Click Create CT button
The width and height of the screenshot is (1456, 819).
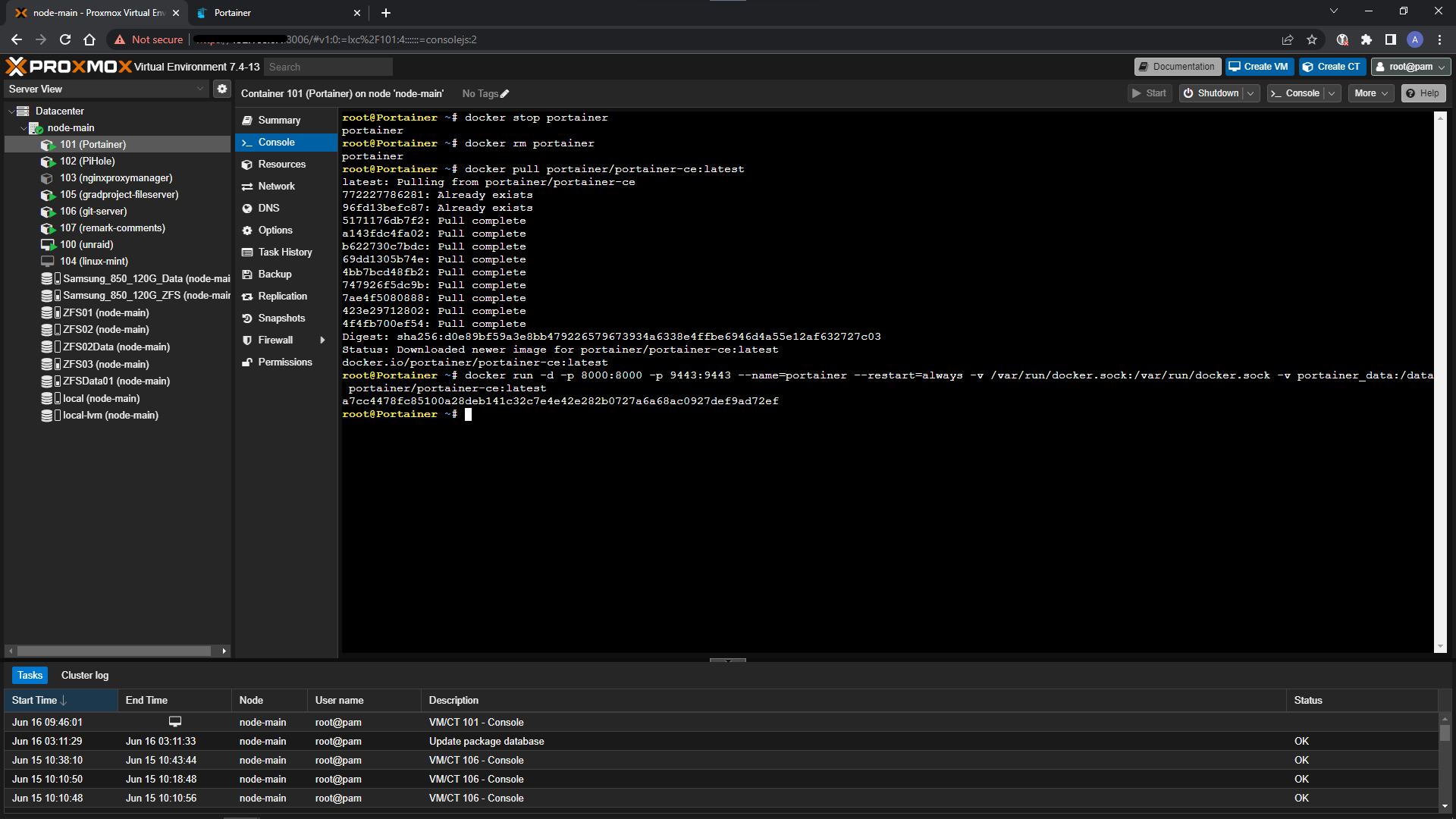tap(1332, 67)
